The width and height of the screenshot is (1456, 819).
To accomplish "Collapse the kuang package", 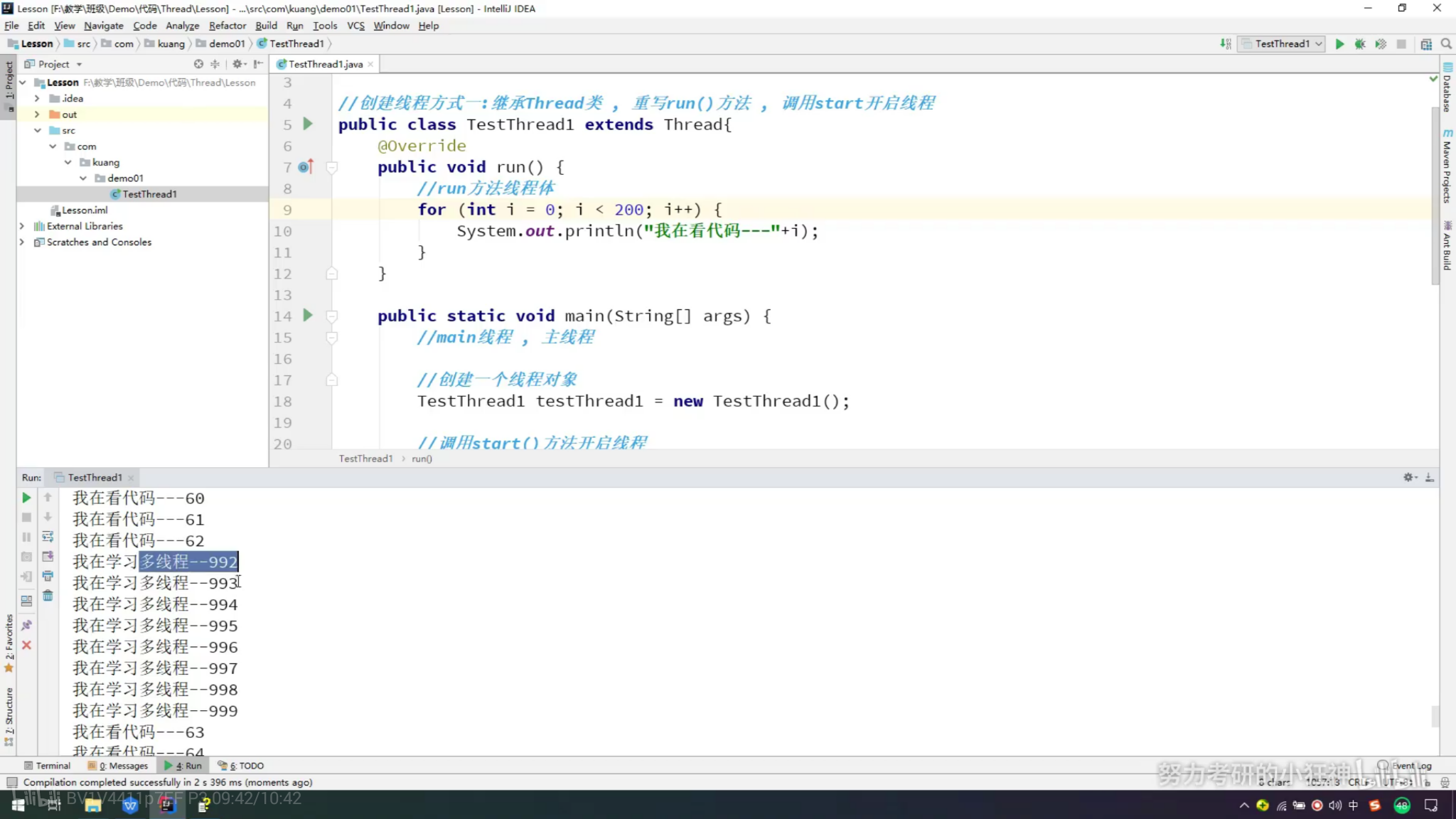I will (x=68, y=162).
